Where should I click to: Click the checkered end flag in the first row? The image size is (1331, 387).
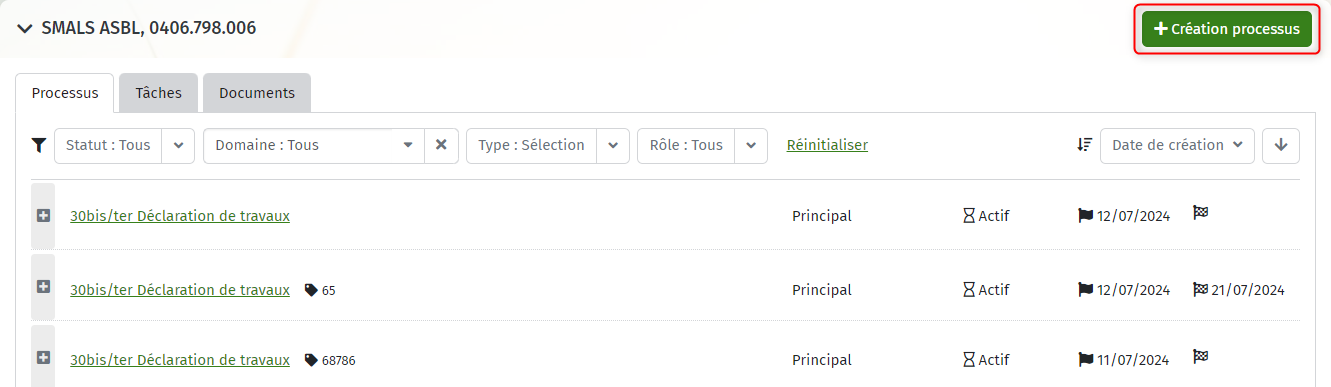click(x=1200, y=213)
